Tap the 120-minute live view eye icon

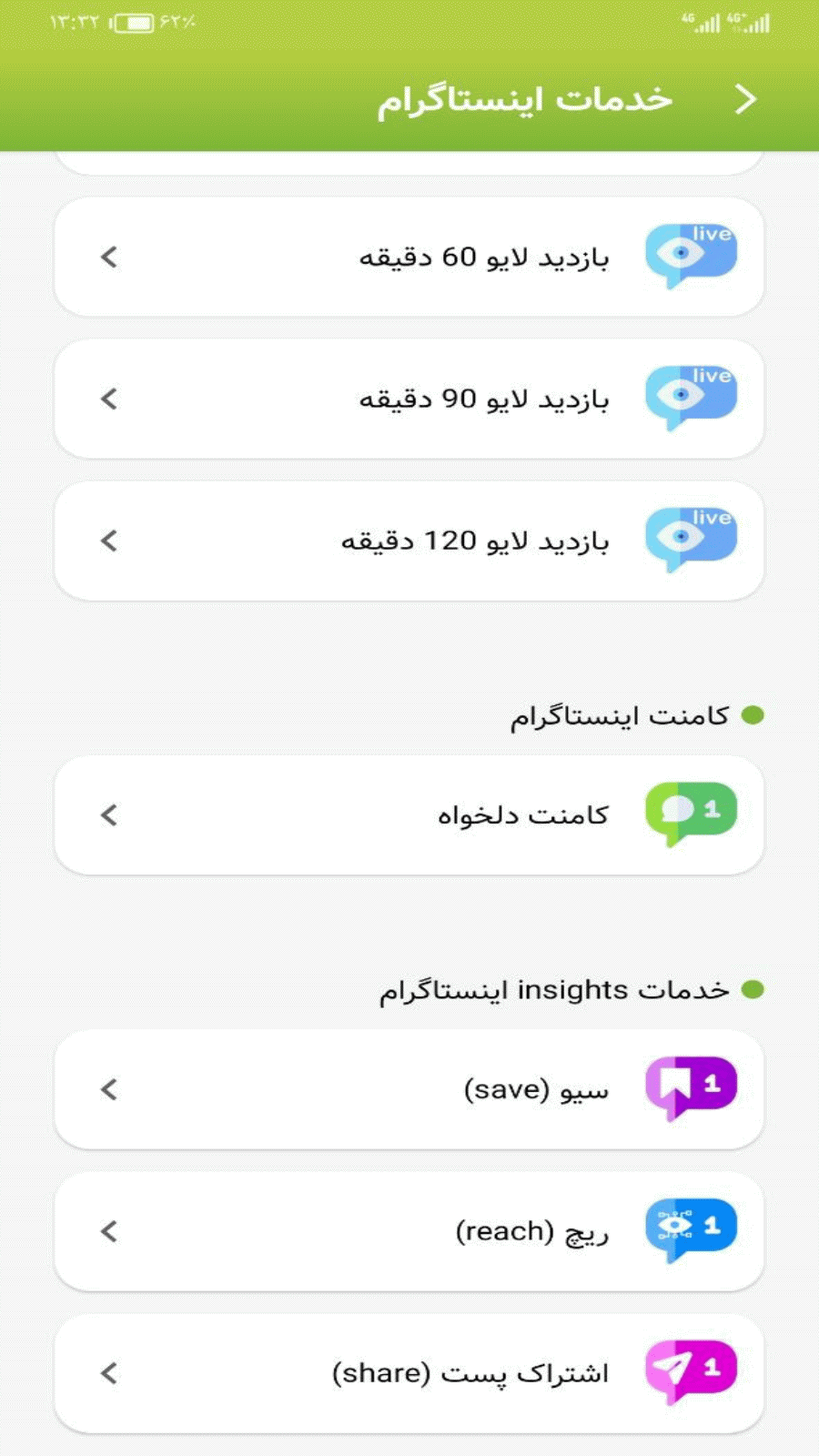coord(691,540)
